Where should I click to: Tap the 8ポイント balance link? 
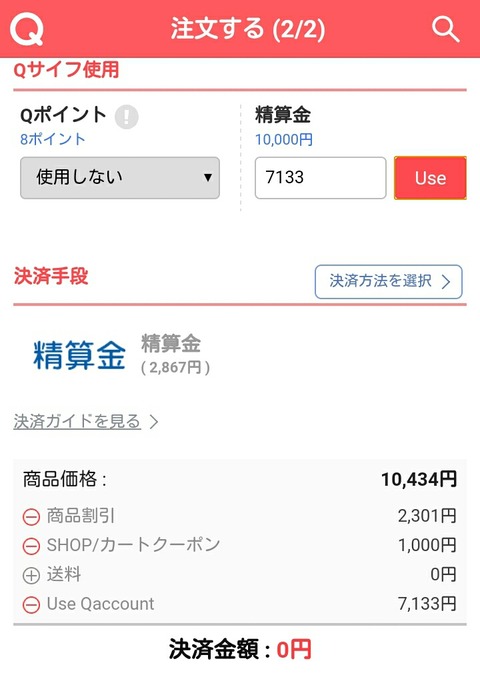[52, 139]
